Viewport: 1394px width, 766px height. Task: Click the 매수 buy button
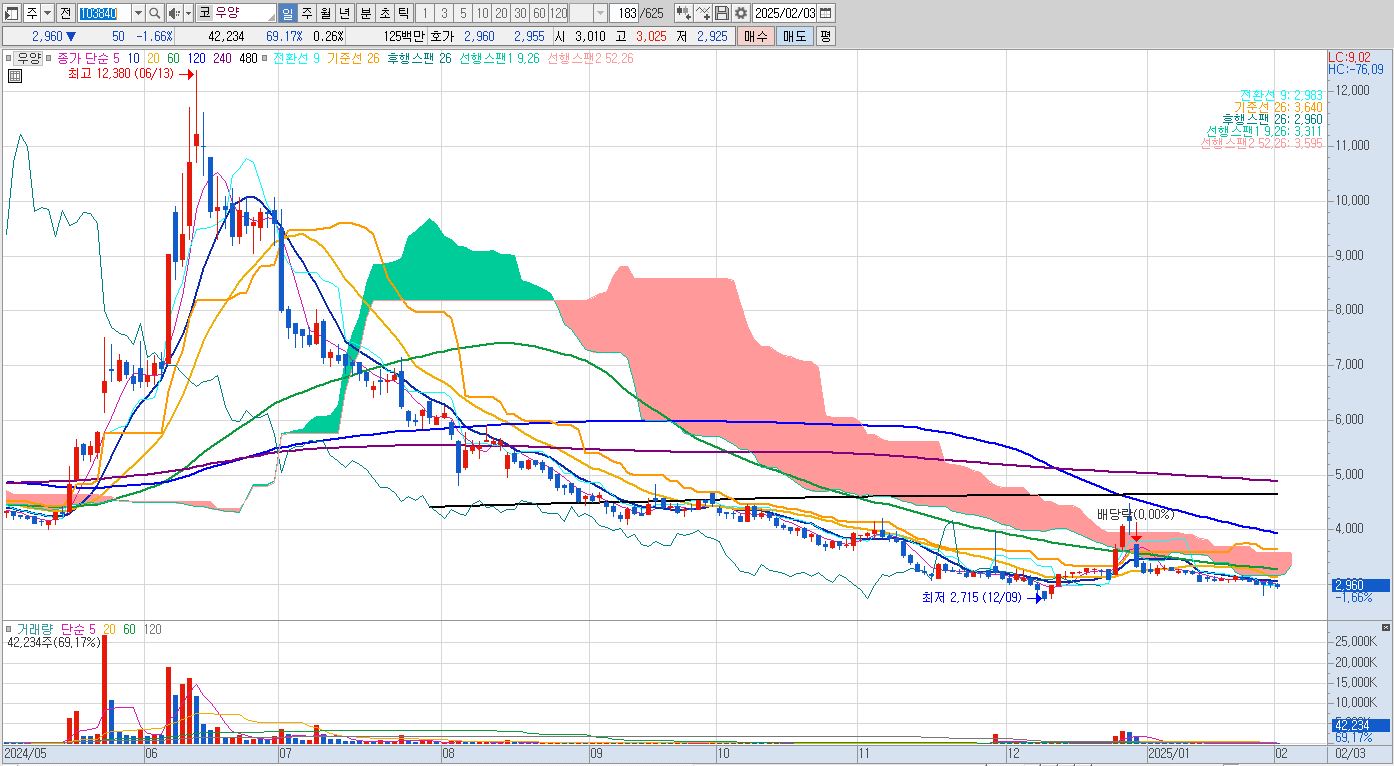pos(756,36)
